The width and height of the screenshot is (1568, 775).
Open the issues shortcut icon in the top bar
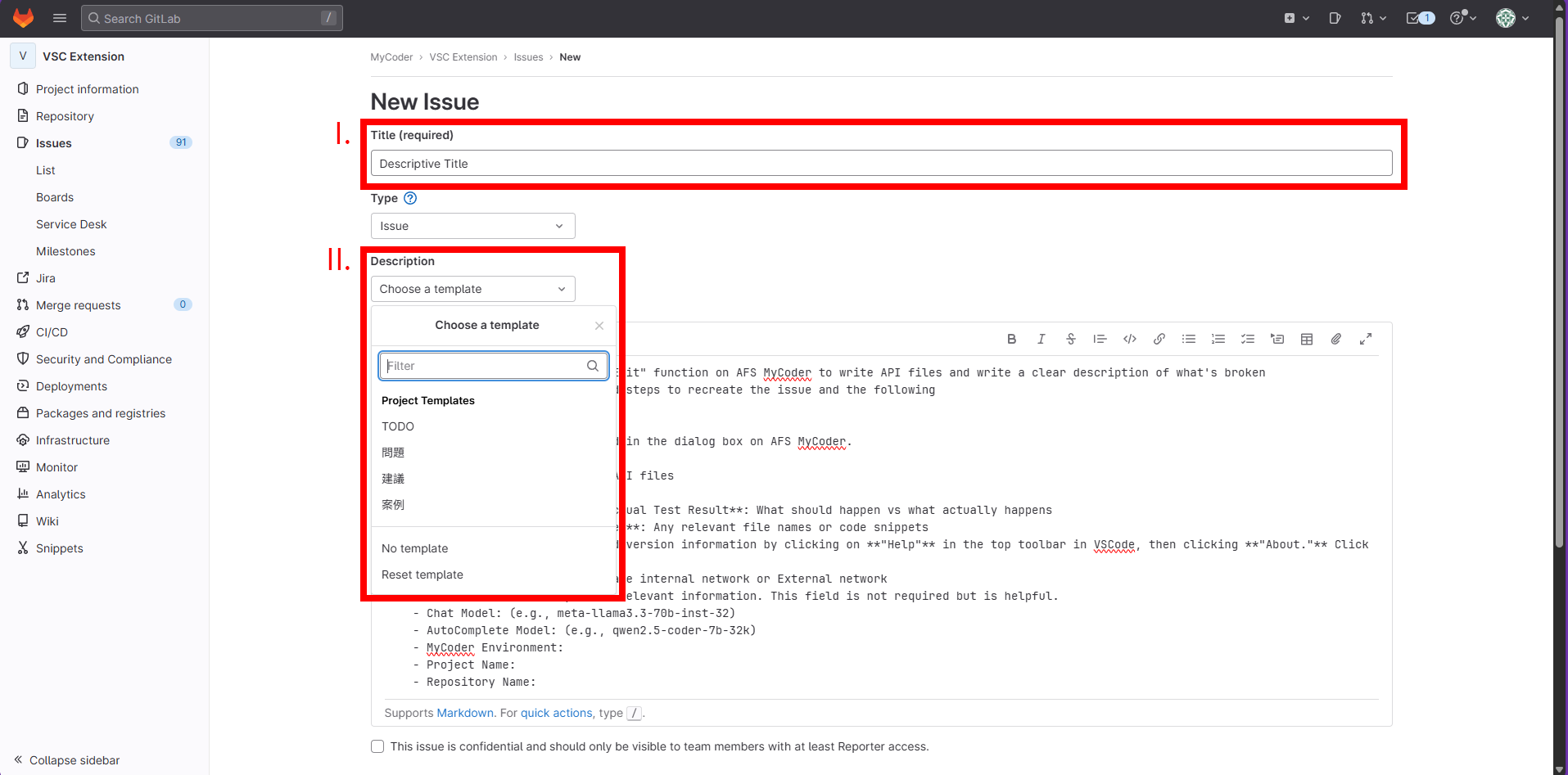1335,18
